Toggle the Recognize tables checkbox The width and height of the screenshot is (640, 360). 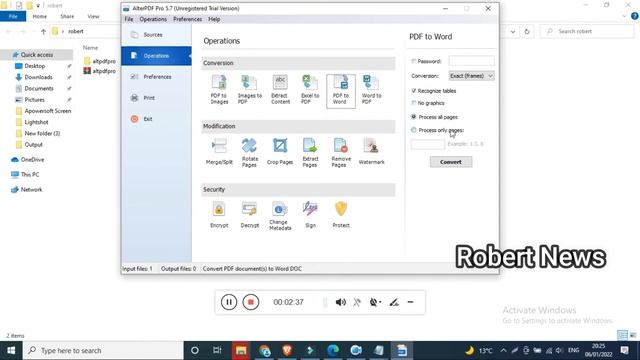pos(413,91)
